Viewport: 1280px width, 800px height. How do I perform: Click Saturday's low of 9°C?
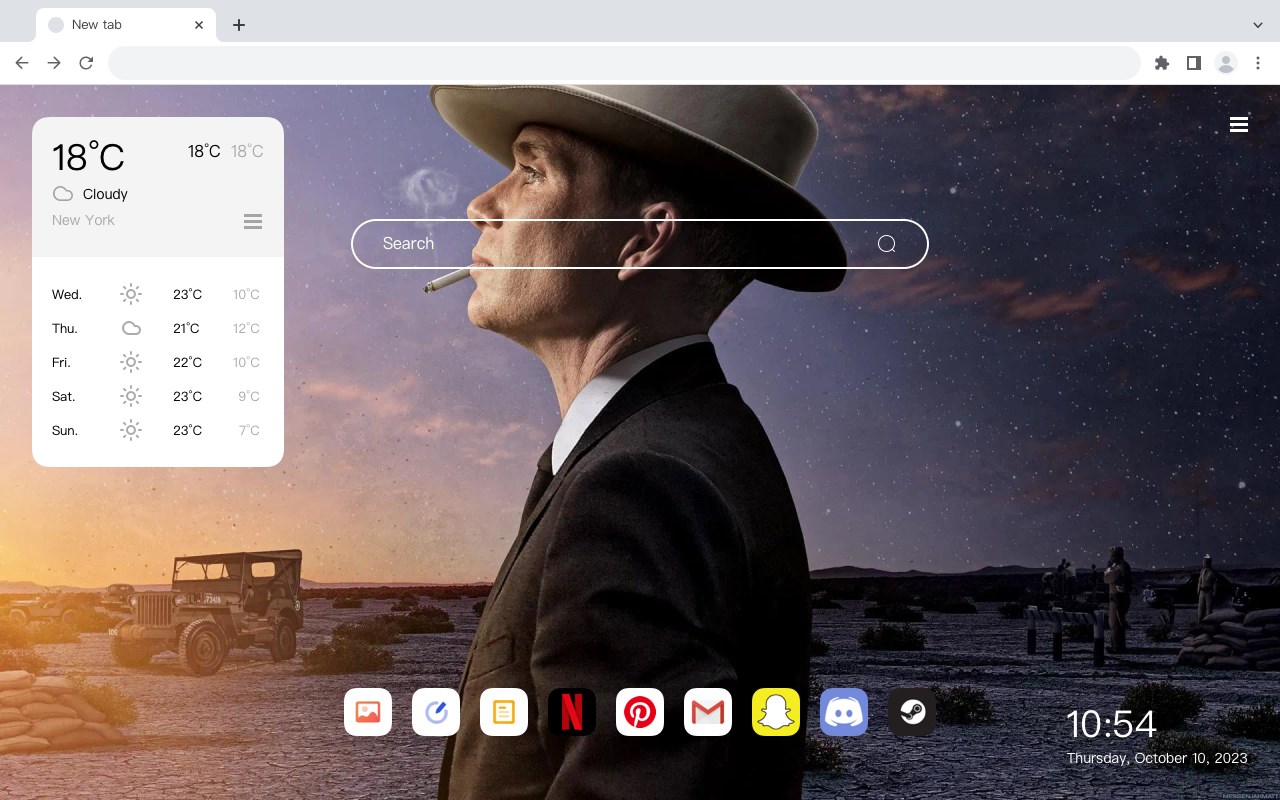pyautogui.click(x=249, y=396)
